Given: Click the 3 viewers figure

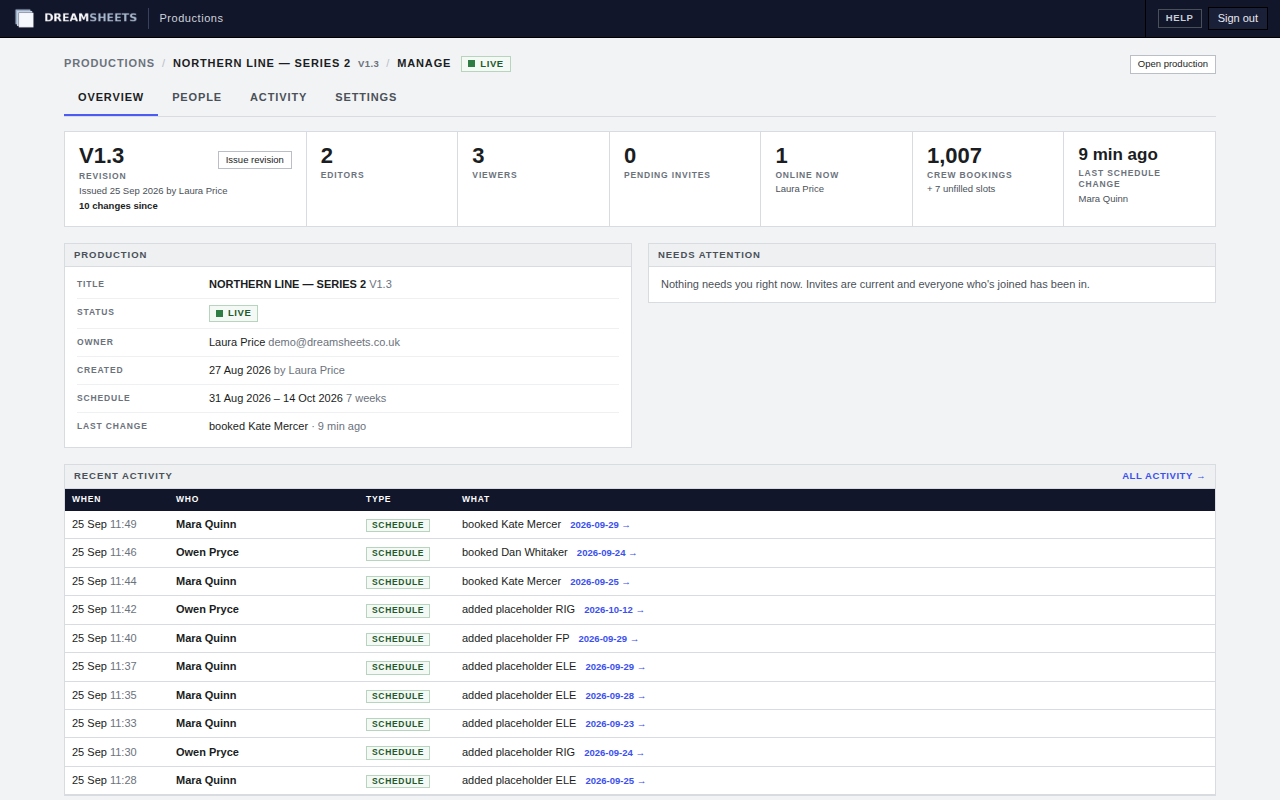Looking at the screenshot, I should coord(478,156).
